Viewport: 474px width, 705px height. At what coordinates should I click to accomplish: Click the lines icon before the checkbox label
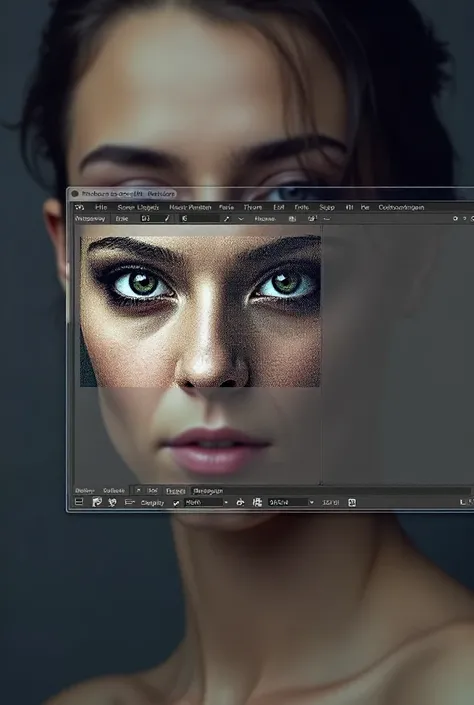tap(130, 502)
